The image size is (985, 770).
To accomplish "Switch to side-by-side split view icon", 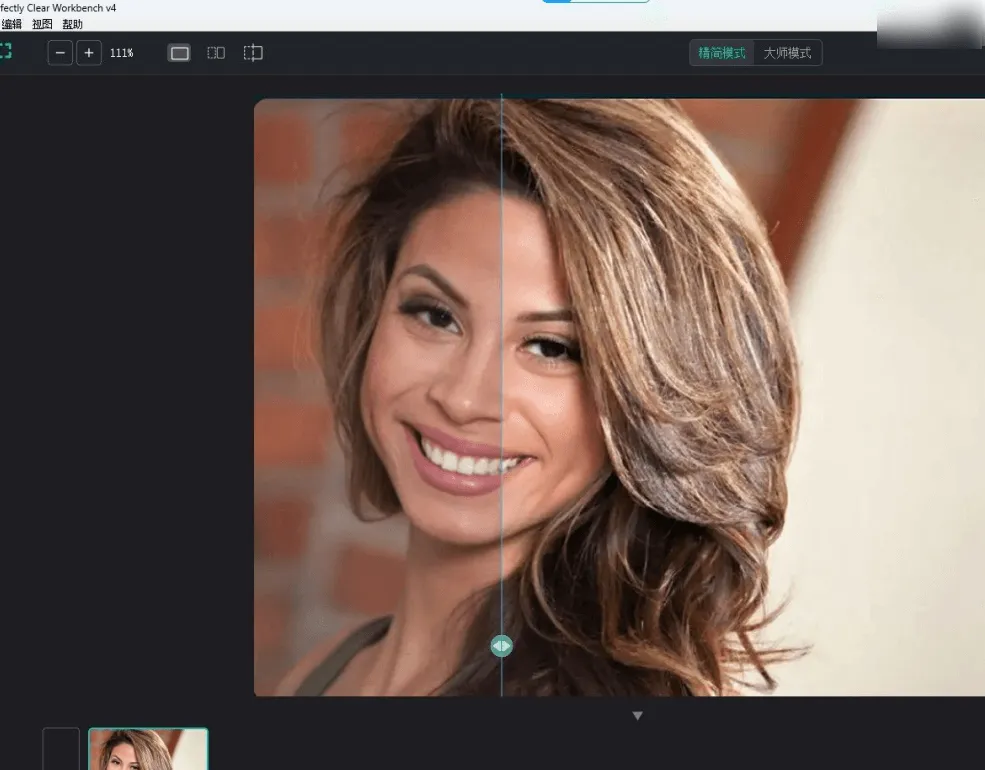I will 215,53.
